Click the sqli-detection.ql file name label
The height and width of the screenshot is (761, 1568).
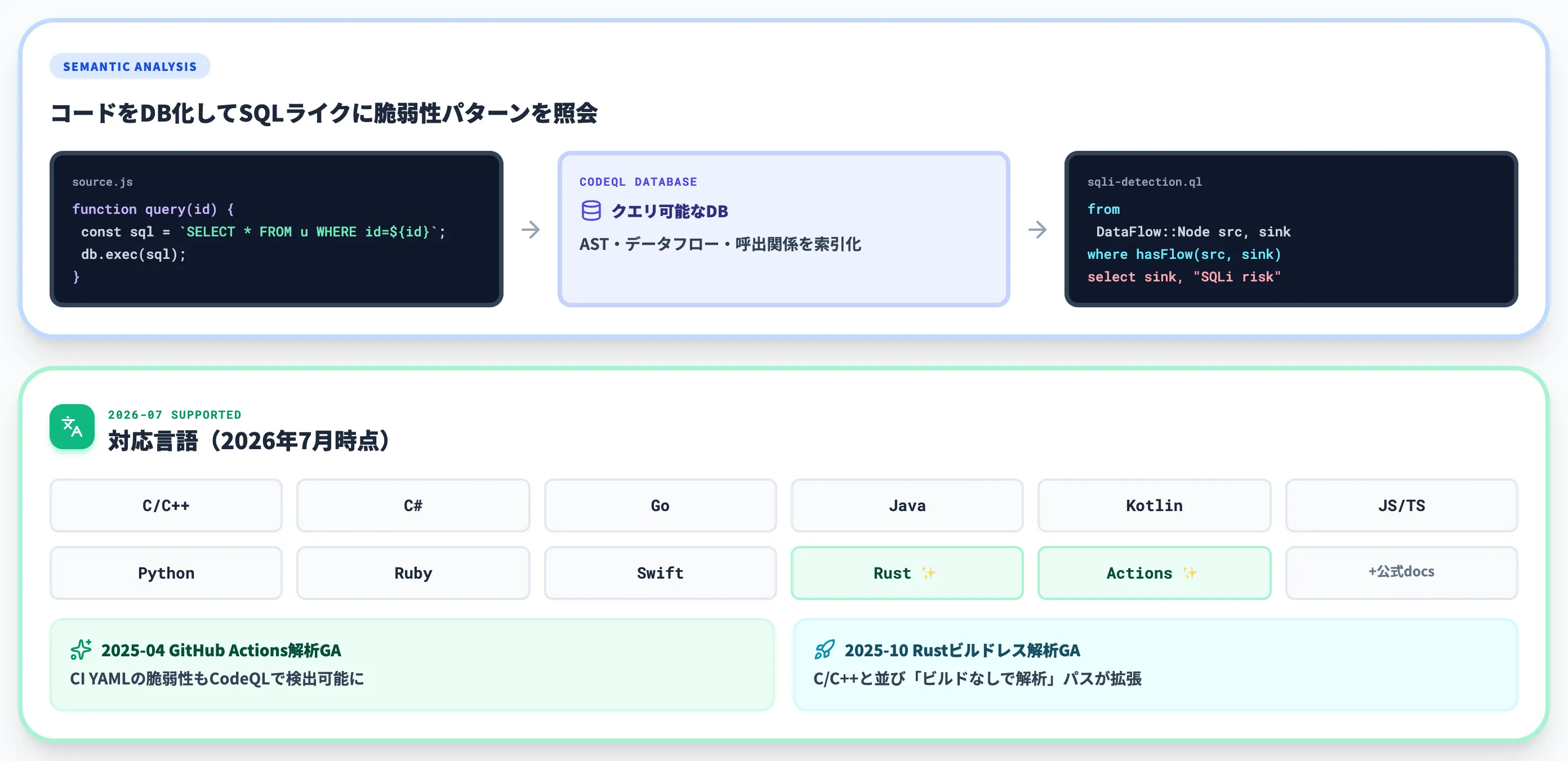point(1144,182)
